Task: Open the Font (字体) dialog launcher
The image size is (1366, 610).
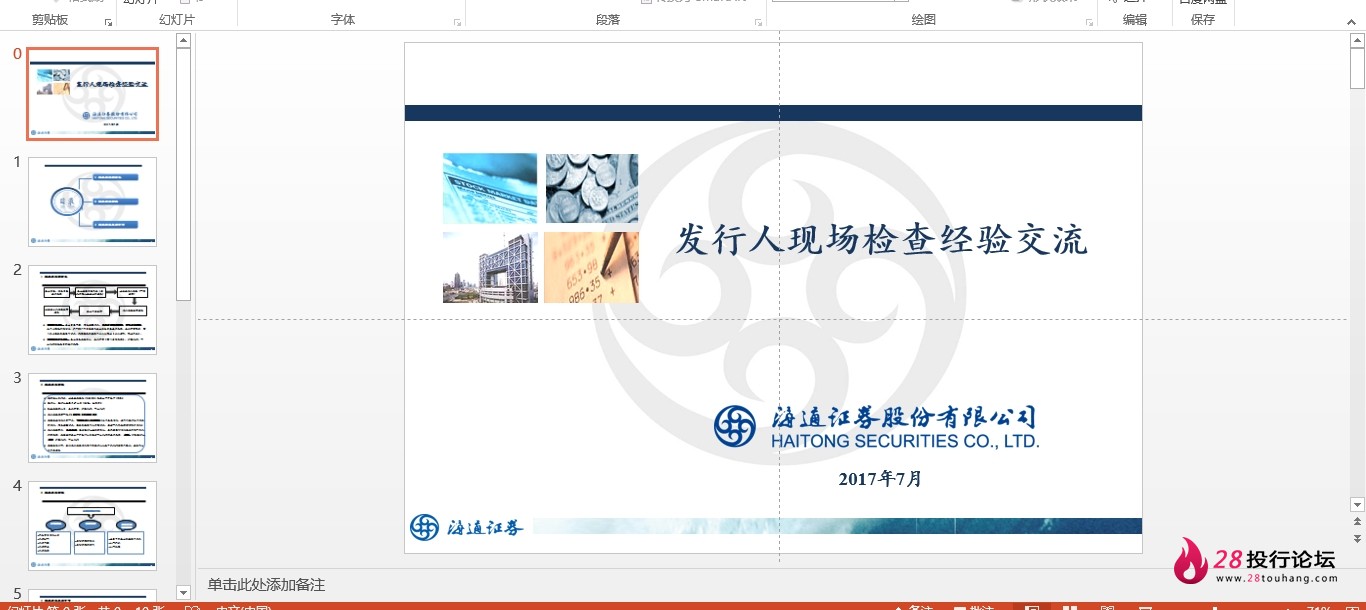Action: pos(458,21)
